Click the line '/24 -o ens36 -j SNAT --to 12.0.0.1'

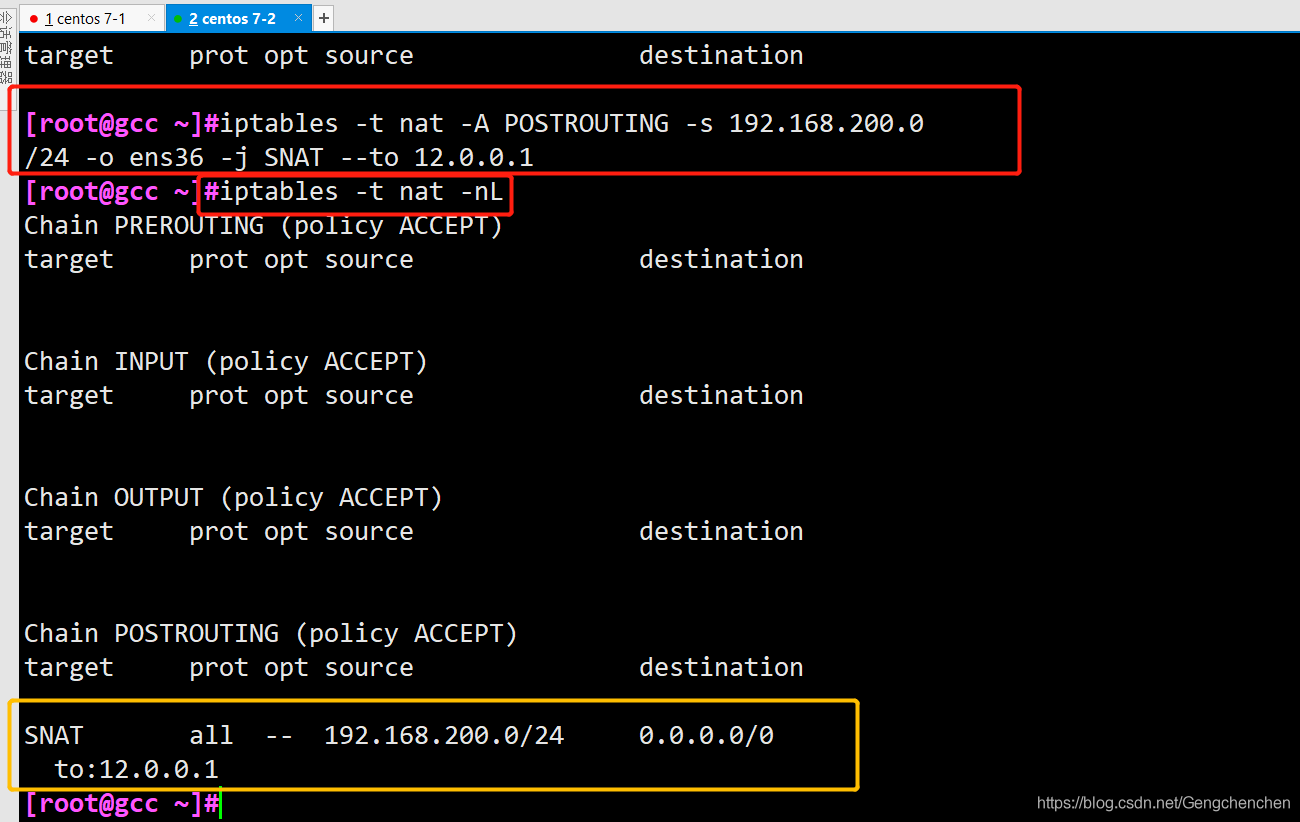click(x=279, y=158)
